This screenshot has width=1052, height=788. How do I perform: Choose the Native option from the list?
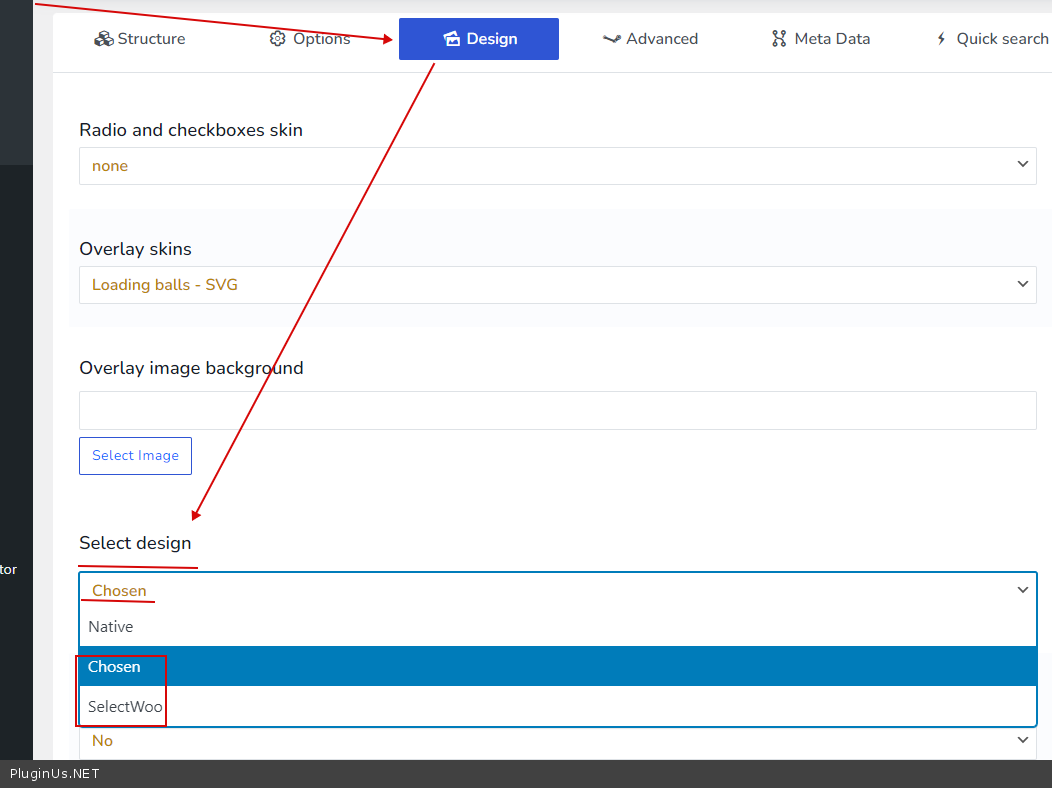click(x=111, y=627)
